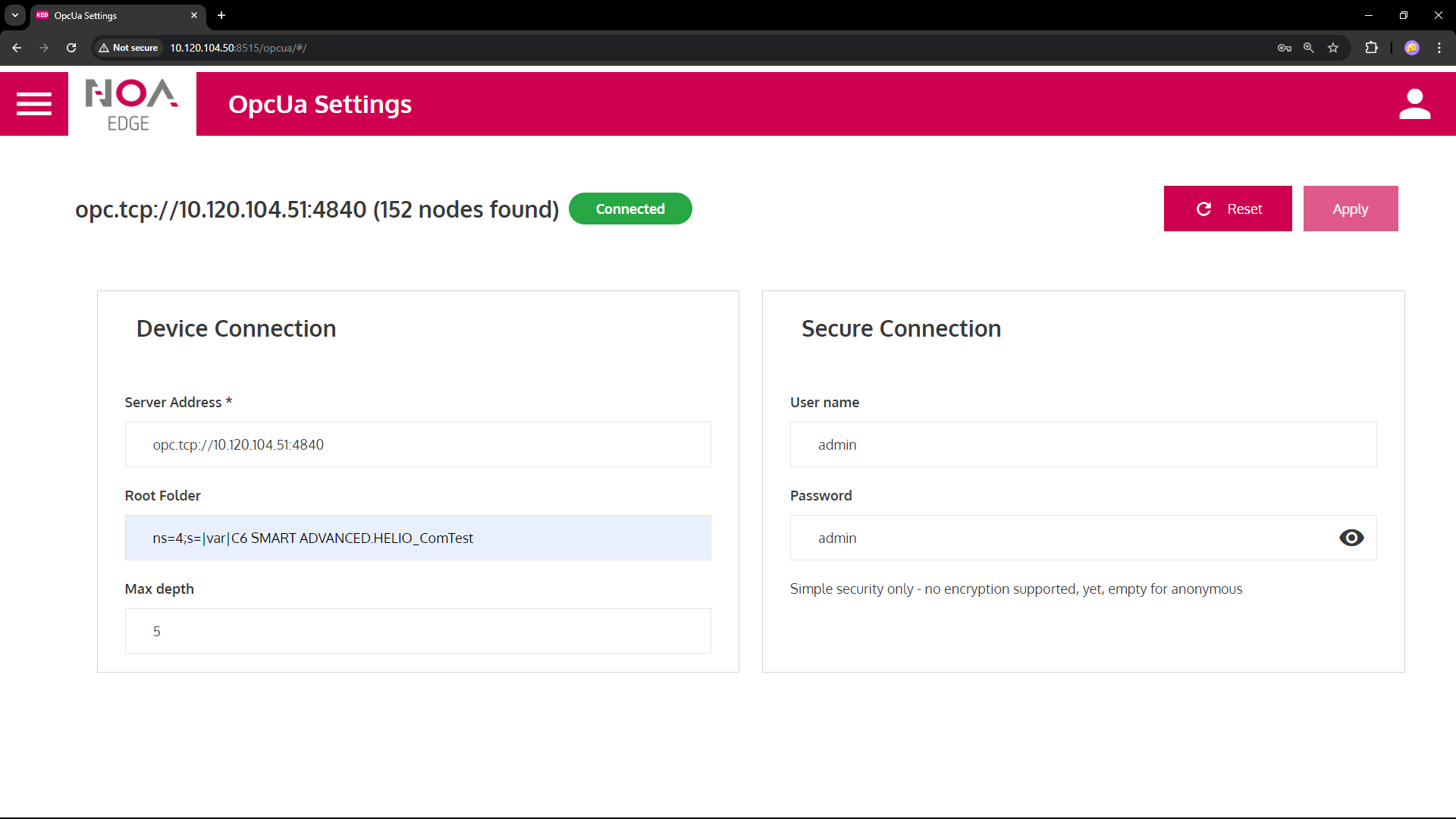Click the Reset button

[1228, 209]
